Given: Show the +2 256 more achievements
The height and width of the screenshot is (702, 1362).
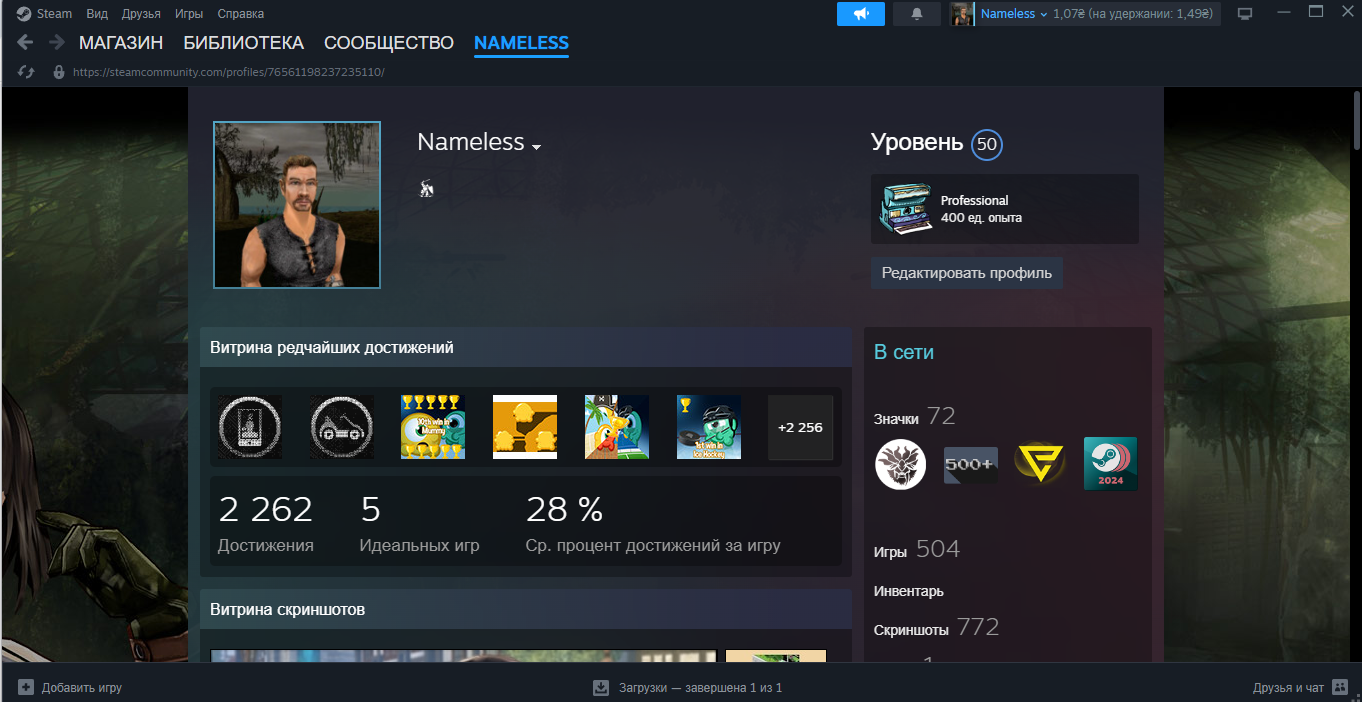Looking at the screenshot, I should click(800, 428).
